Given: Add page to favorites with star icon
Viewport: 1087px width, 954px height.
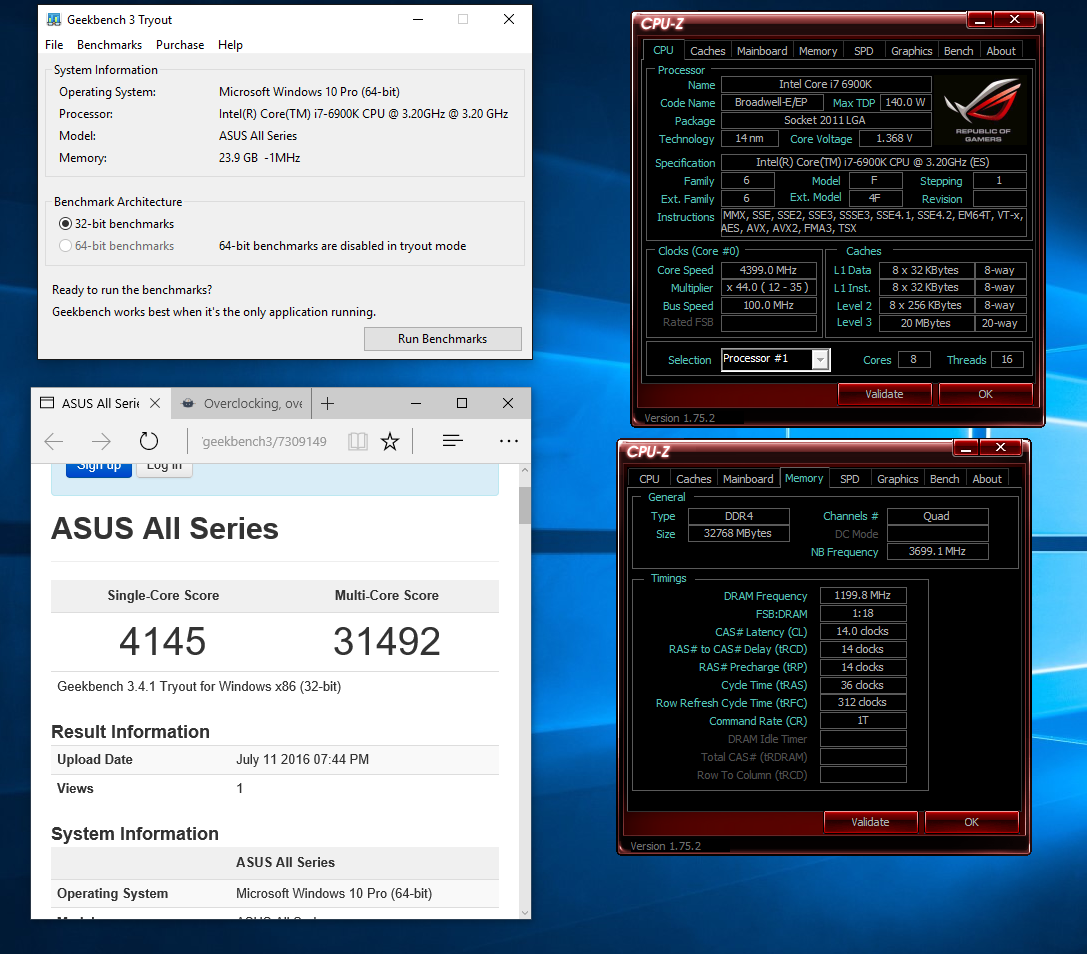Looking at the screenshot, I should [x=390, y=441].
